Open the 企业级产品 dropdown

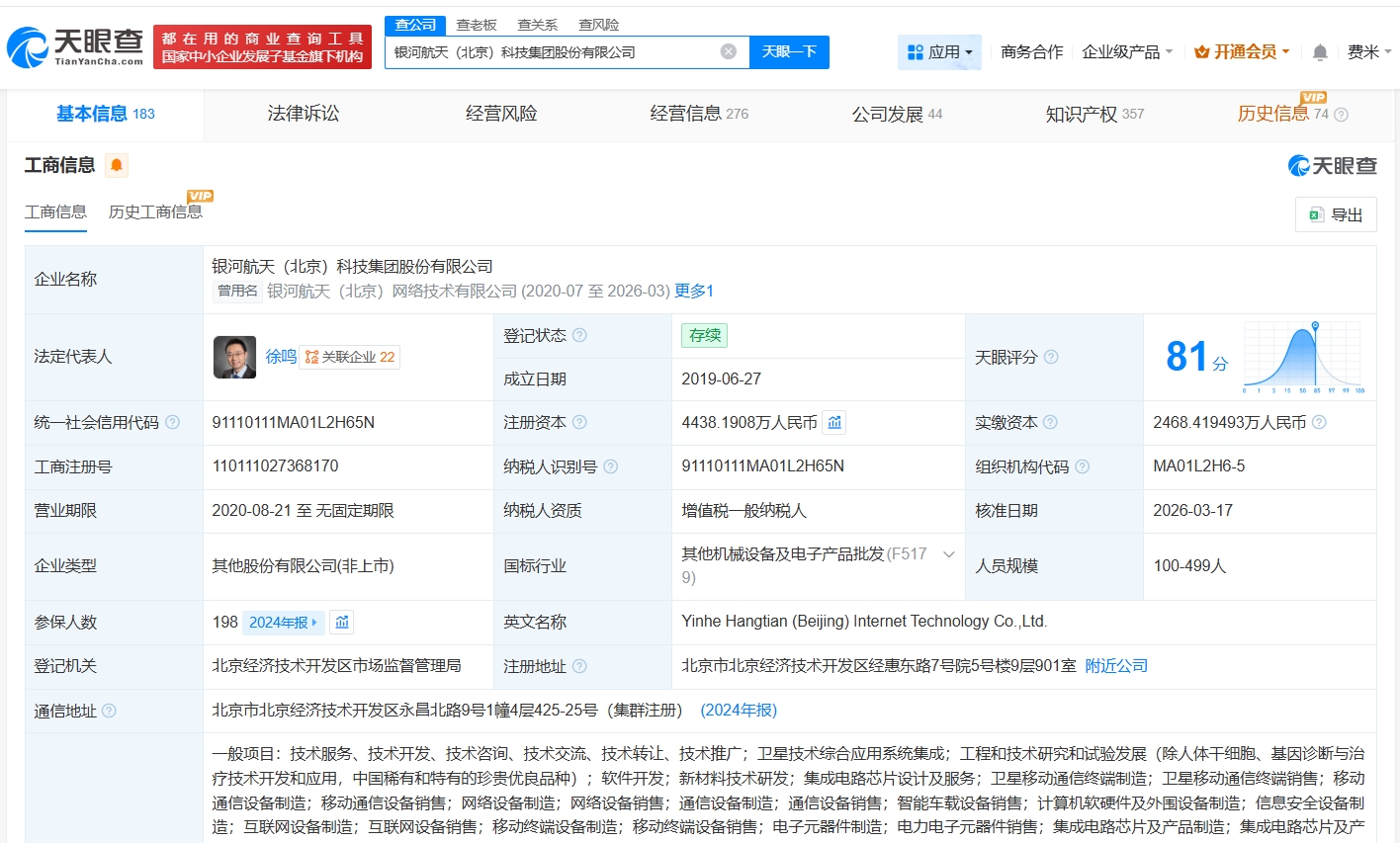pos(1127,52)
